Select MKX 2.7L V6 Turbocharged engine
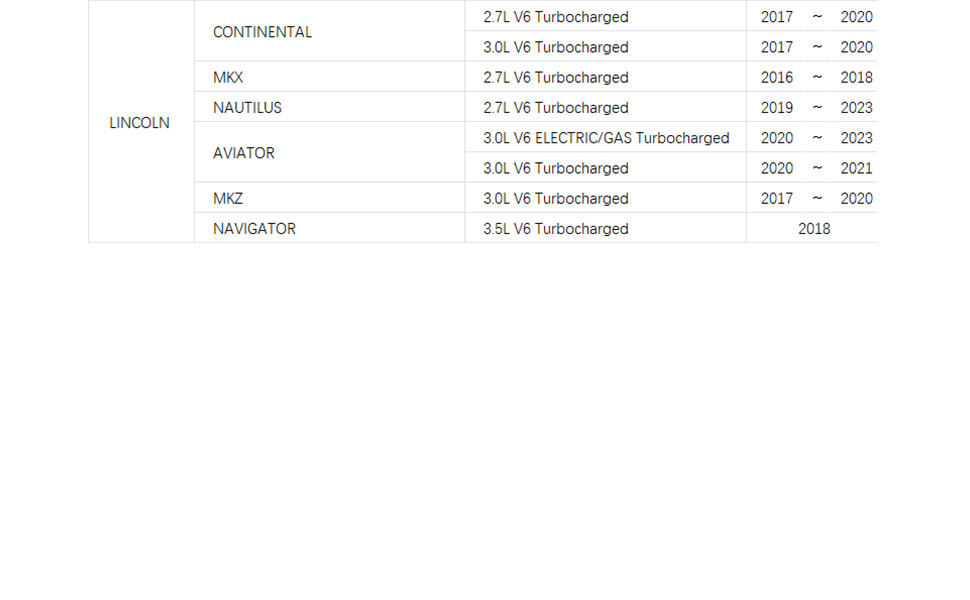 tap(605, 77)
